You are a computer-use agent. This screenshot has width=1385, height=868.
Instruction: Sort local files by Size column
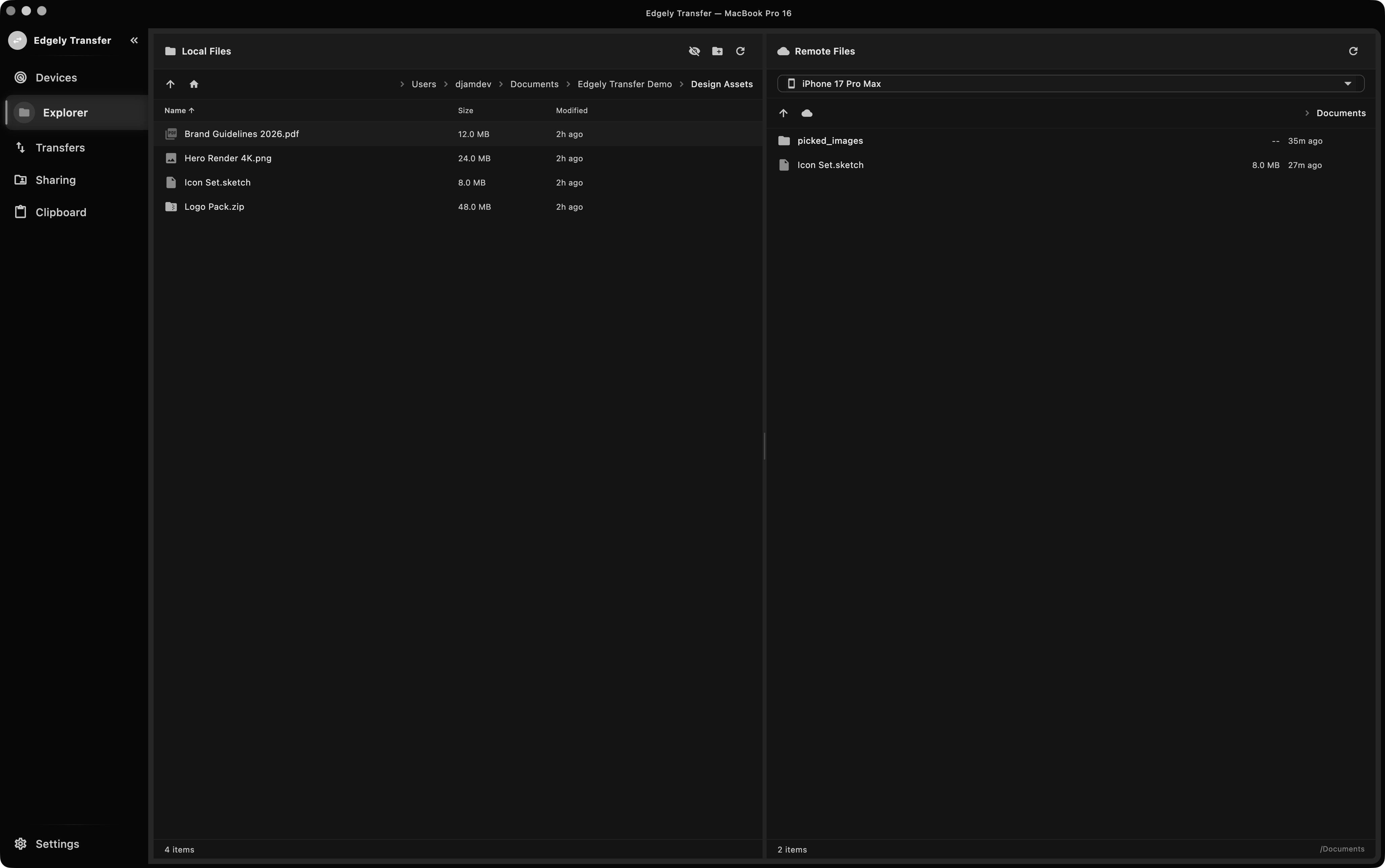click(x=465, y=110)
